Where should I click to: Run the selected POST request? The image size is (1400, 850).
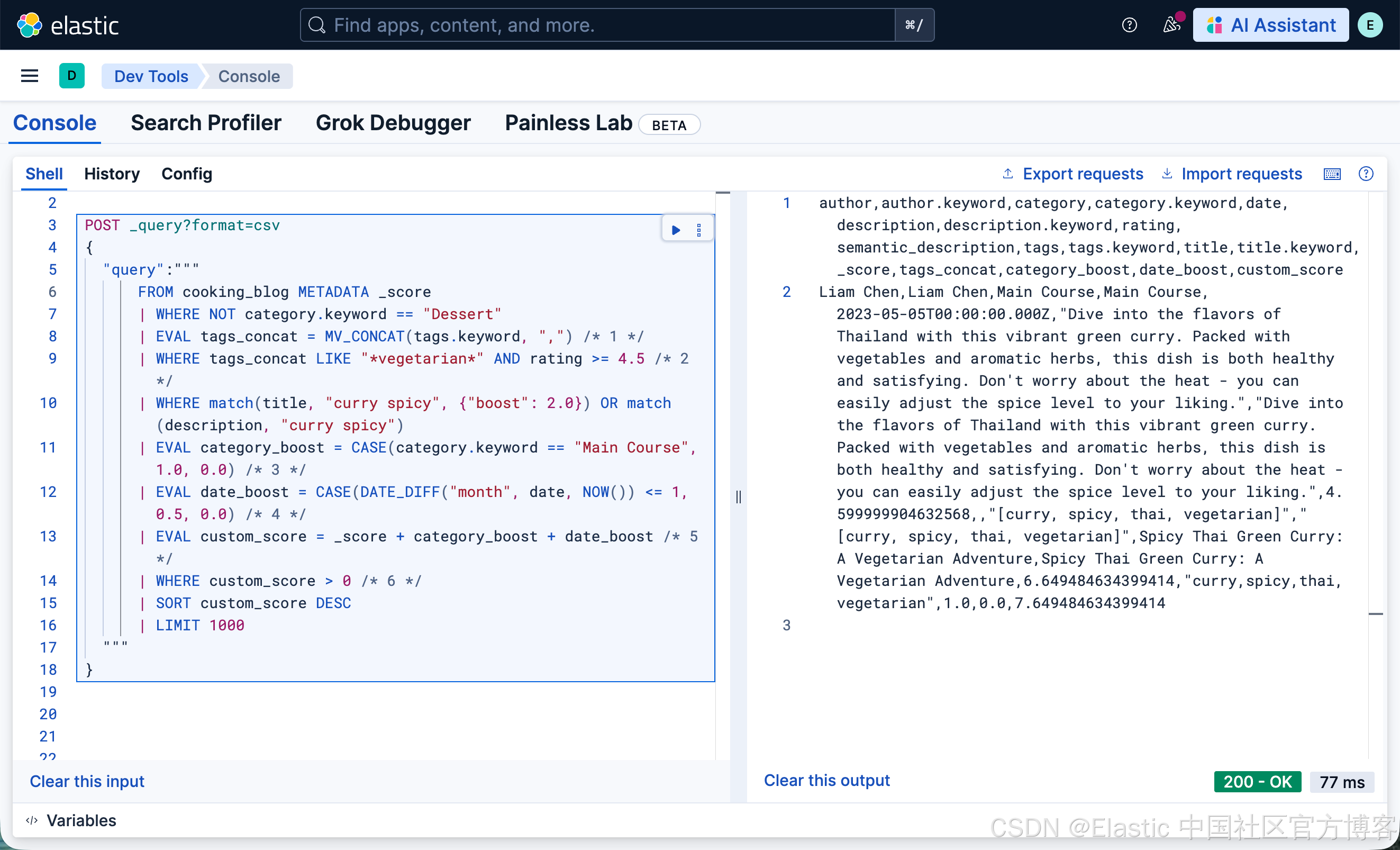676,230
